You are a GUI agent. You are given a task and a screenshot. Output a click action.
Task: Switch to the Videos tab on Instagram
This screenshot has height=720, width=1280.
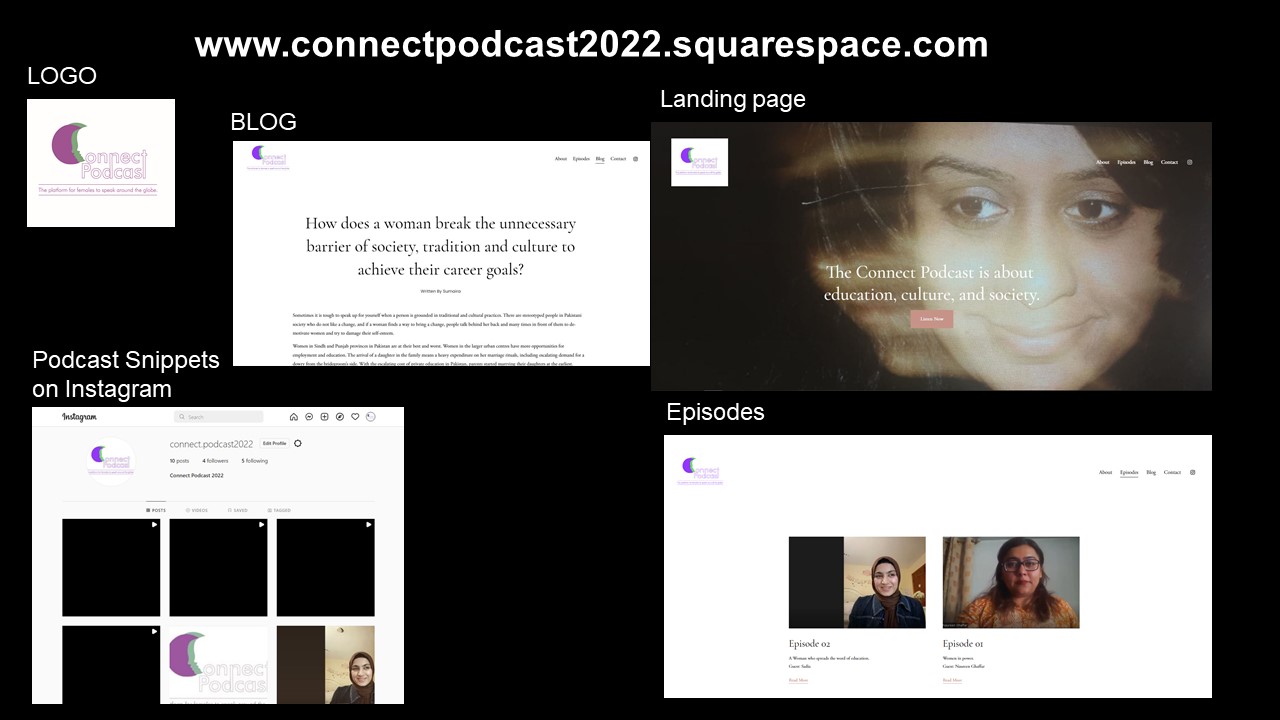[197, 510]
